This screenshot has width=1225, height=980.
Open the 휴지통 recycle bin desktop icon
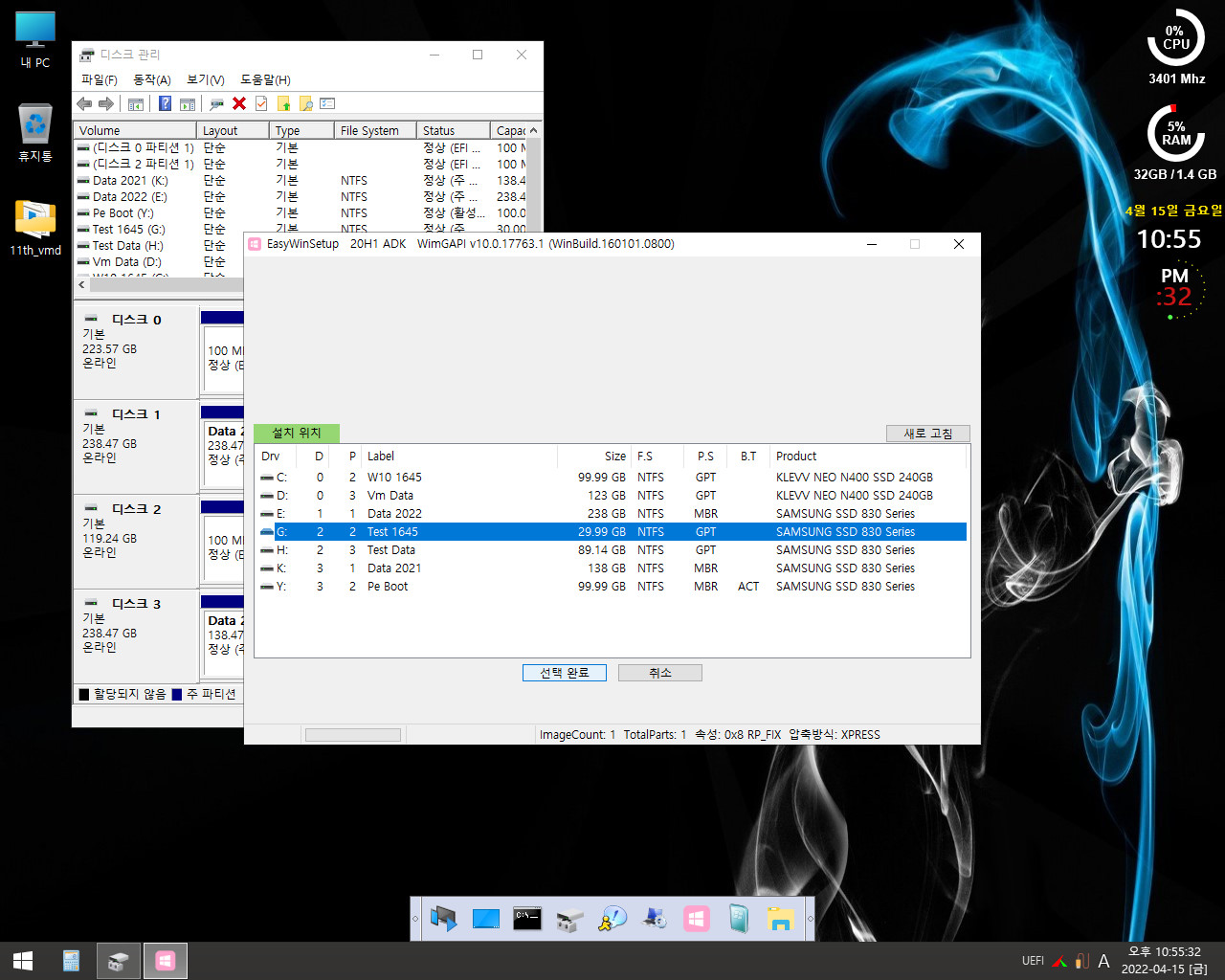coord(35,133)
